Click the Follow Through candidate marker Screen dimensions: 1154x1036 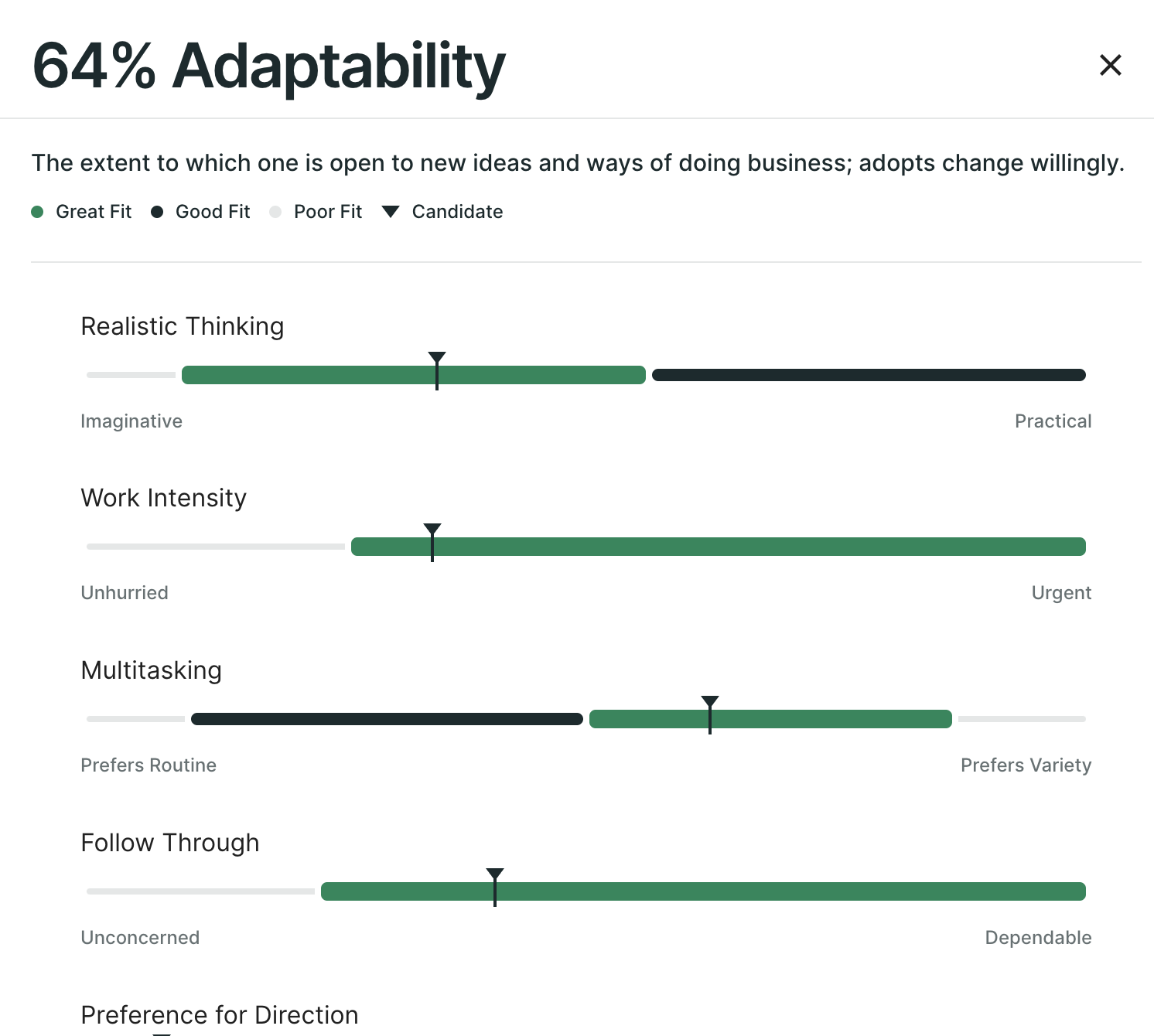click(x=495, y=886)
